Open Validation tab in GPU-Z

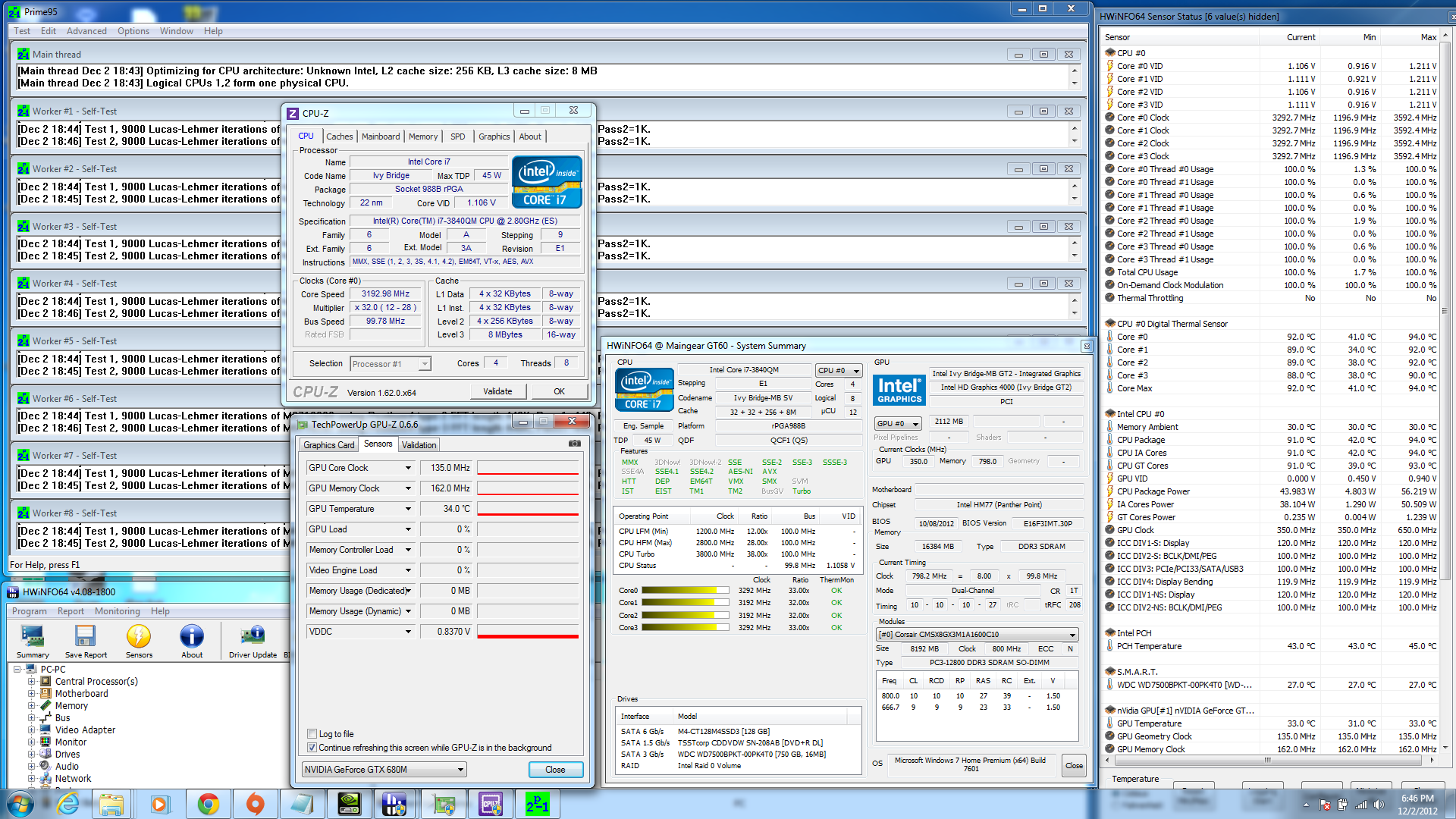click(419, 445)
